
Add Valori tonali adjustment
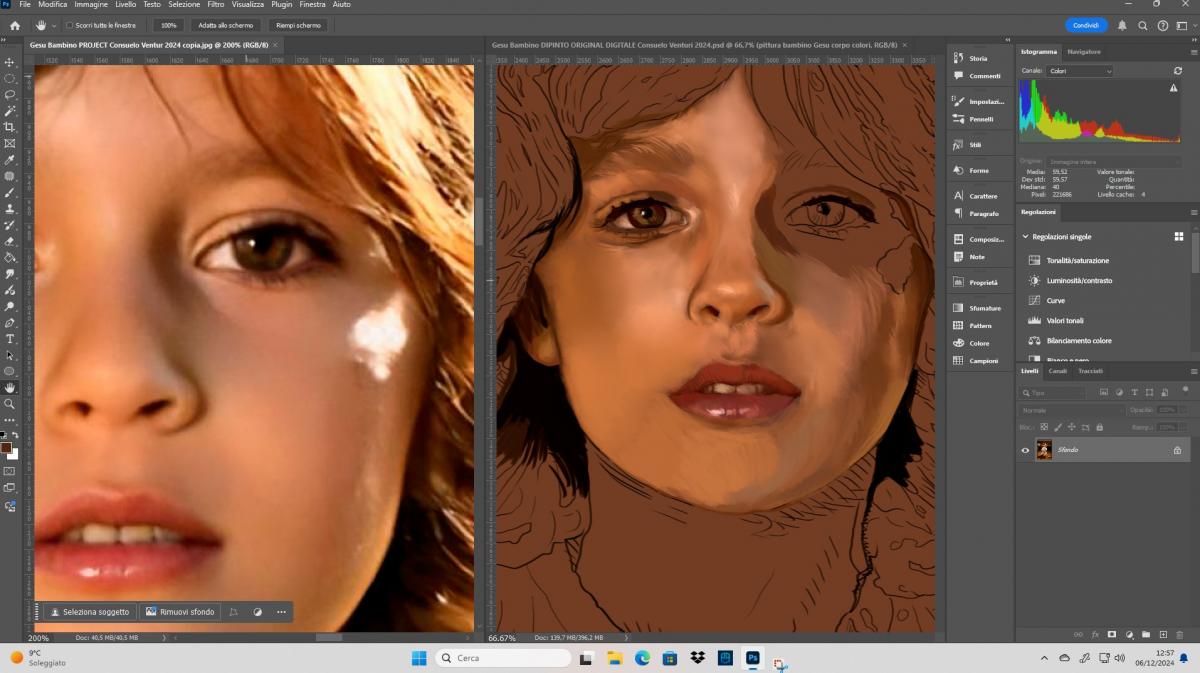pos(1056,320)
